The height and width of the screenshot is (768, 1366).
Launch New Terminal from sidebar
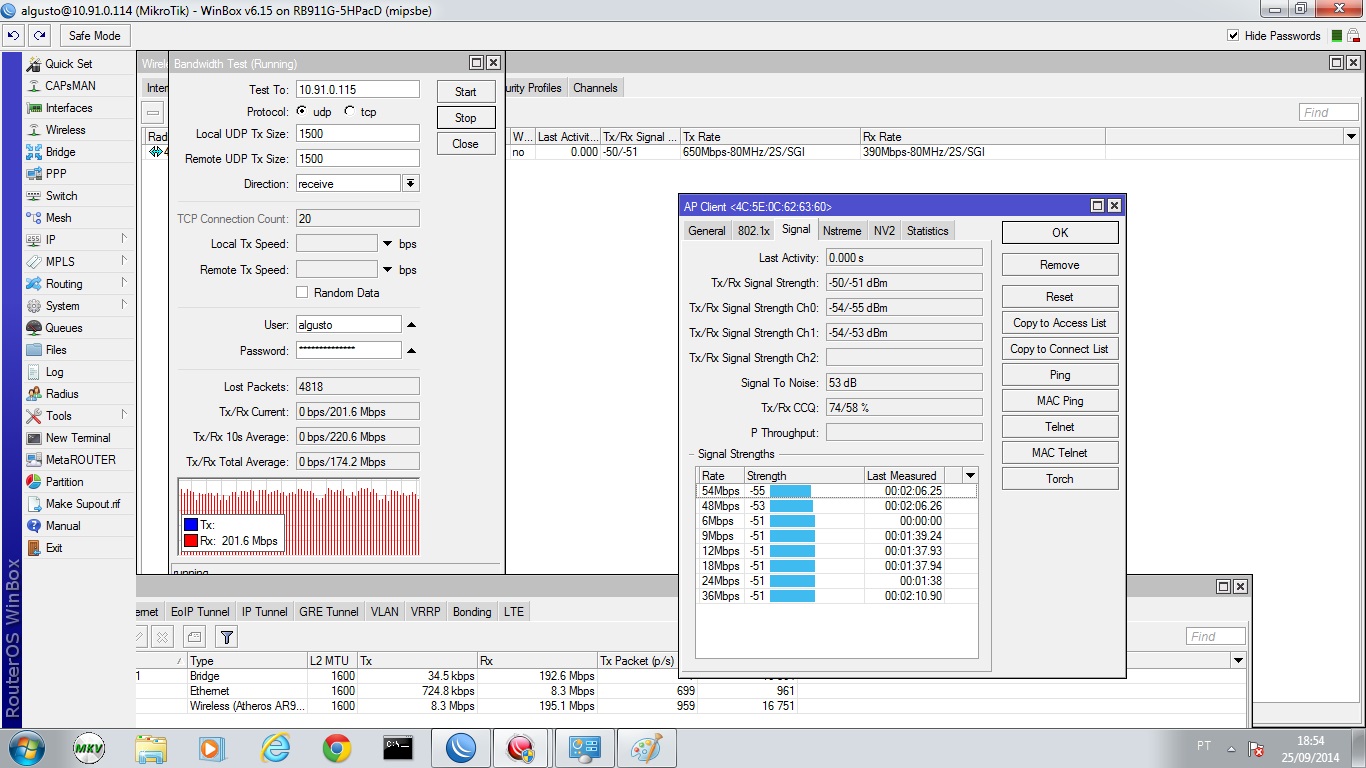coord(77,438)
